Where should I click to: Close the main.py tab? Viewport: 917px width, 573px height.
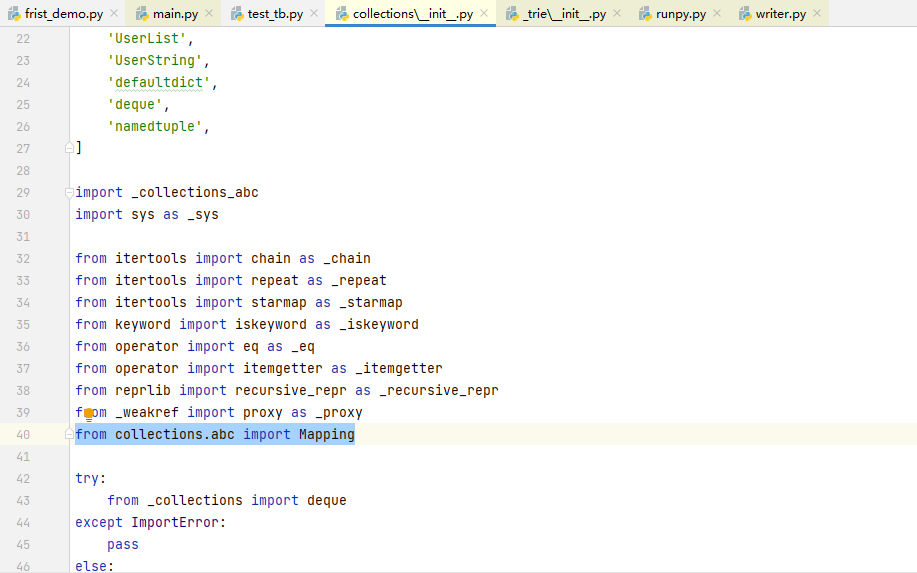pyautogui.click(x=209, y=13)
